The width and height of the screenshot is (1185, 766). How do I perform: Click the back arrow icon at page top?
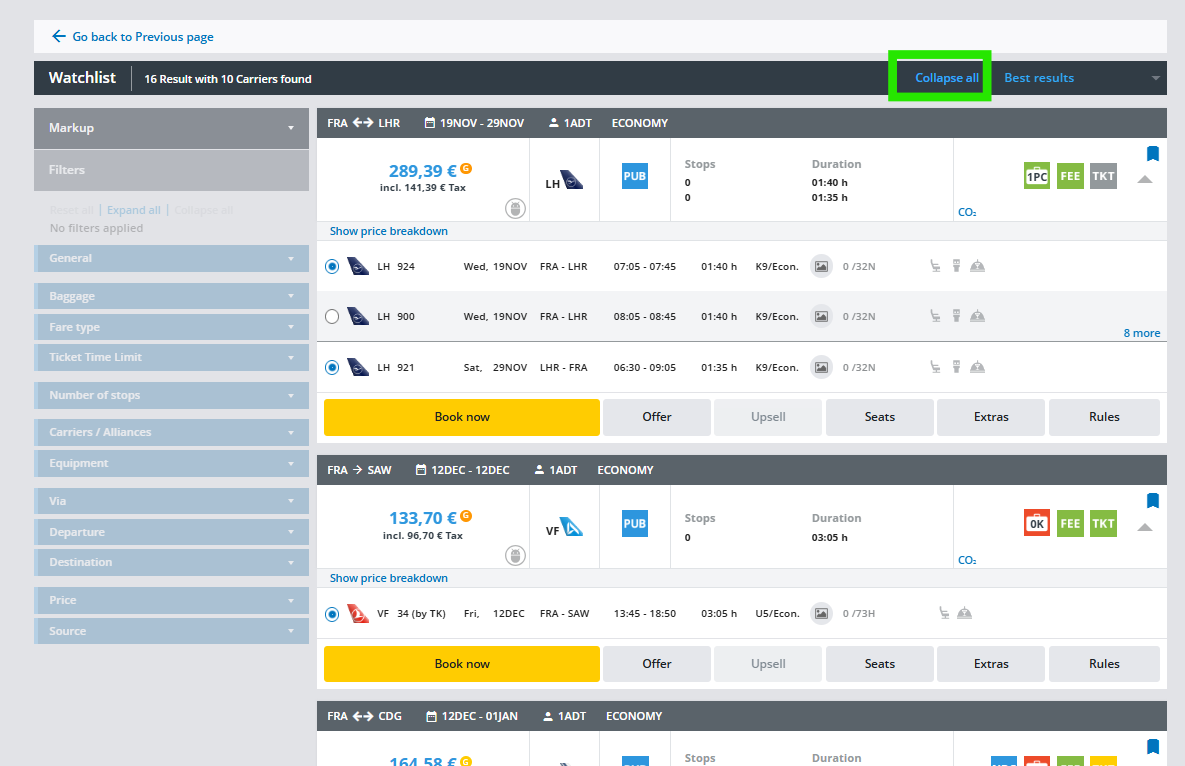coord(59,37)
